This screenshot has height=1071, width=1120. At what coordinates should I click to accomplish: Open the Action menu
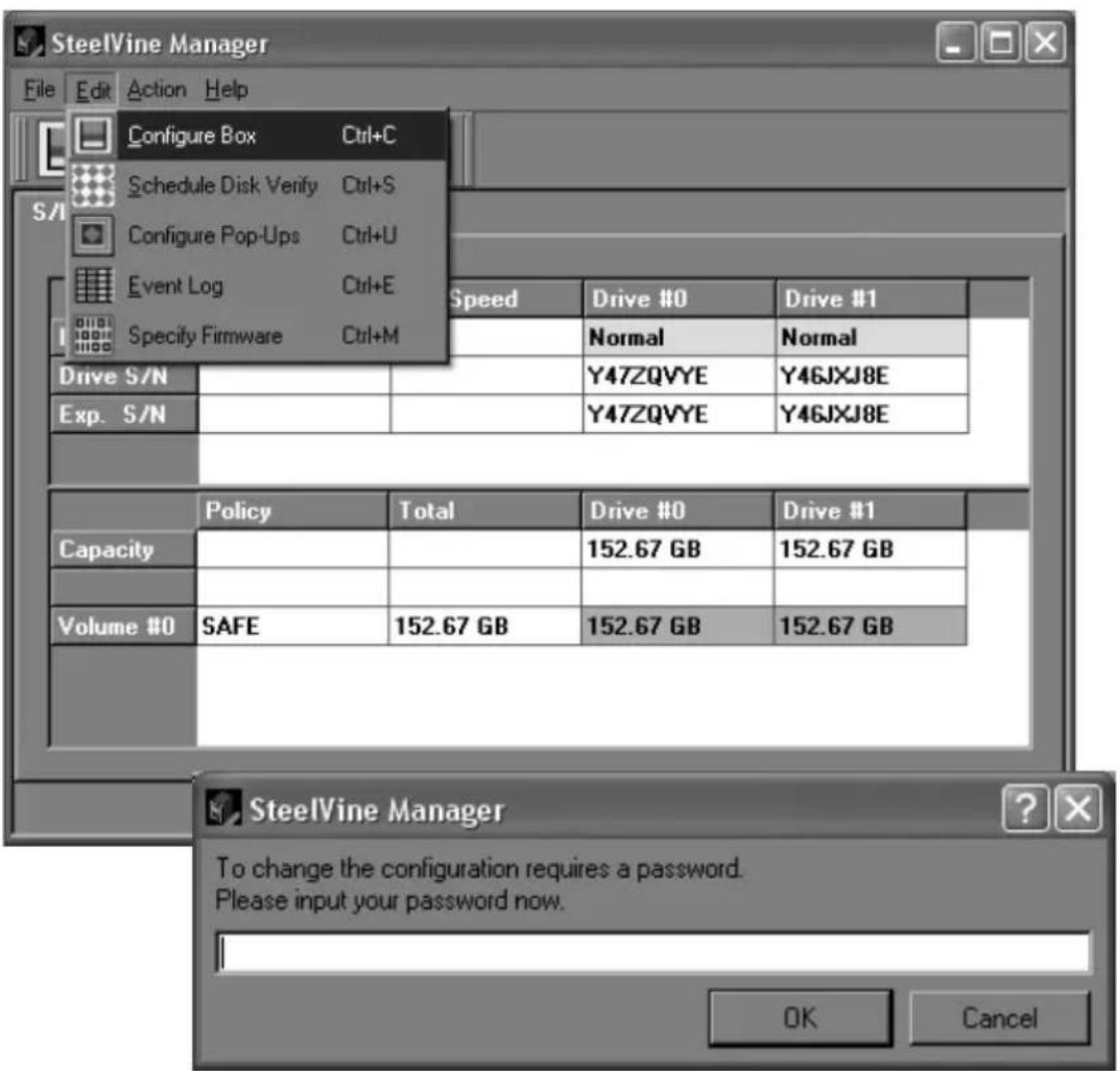click(156, 90)
